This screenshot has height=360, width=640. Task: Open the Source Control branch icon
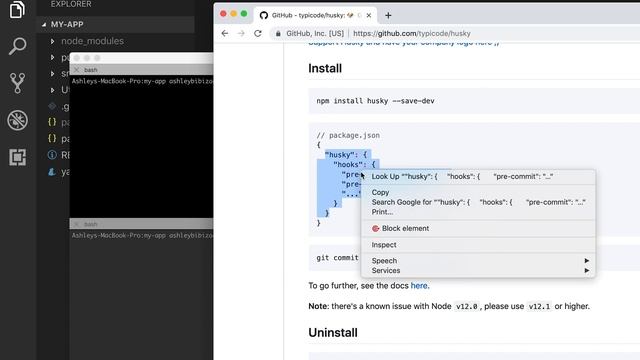[17, 83]
